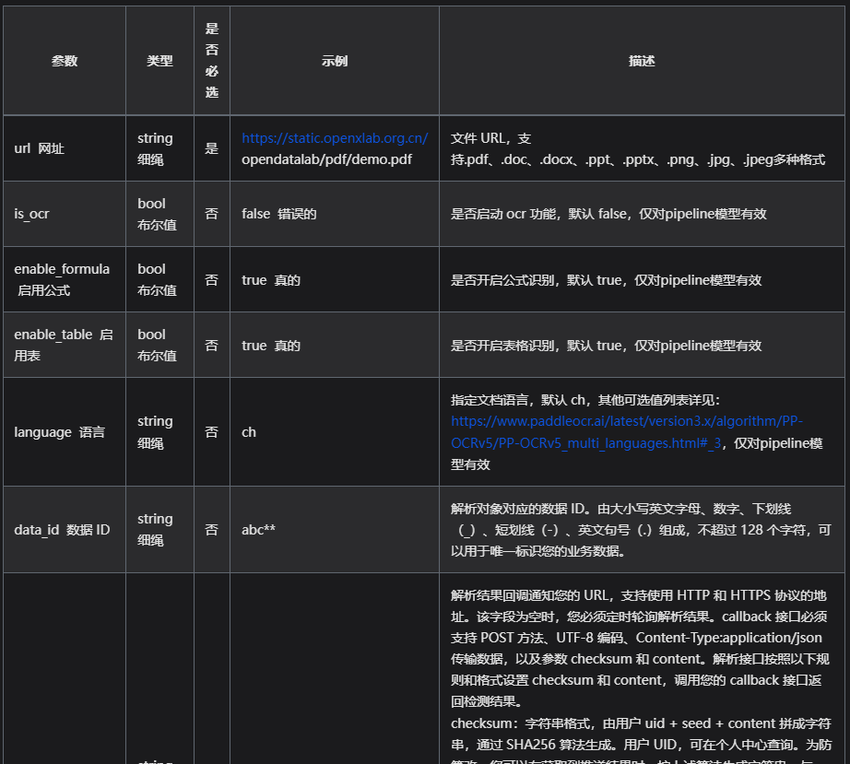The width and height of the screenshot is (850, 764).
Task: Click the 'string 细绳' type in data_id row
Action: [155, 530]
